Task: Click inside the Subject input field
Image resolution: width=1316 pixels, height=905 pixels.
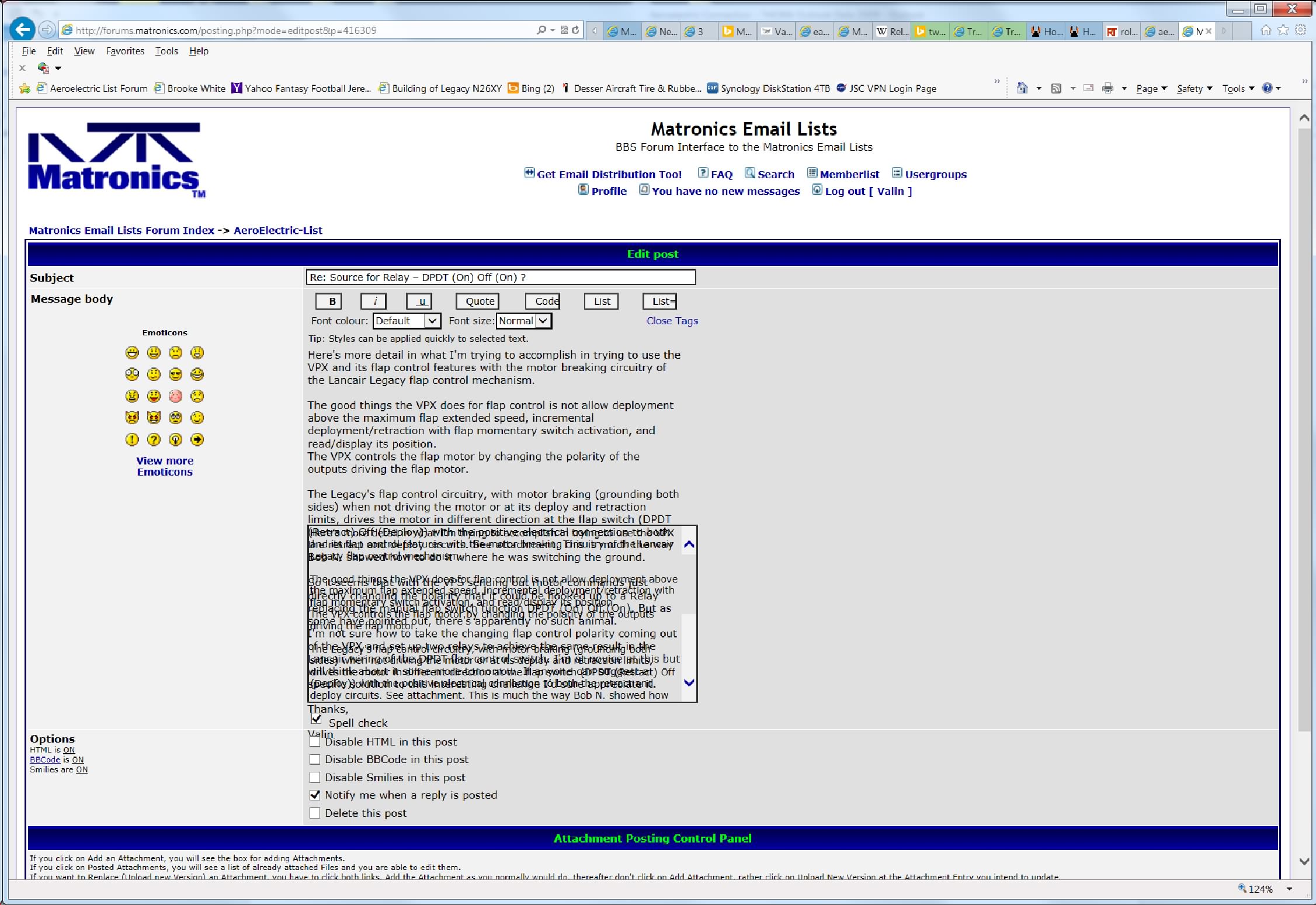Action: tap(499, 277)
